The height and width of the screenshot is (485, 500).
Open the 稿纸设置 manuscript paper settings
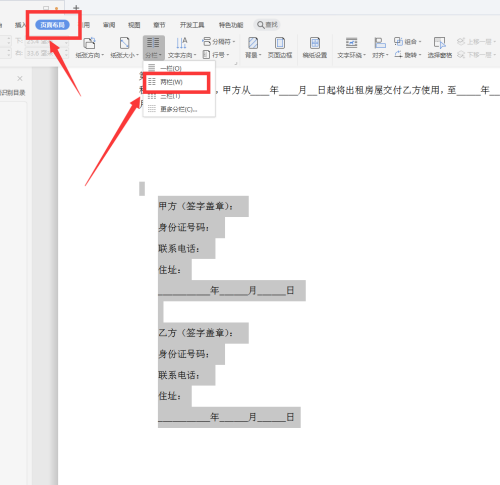[315, 48]
